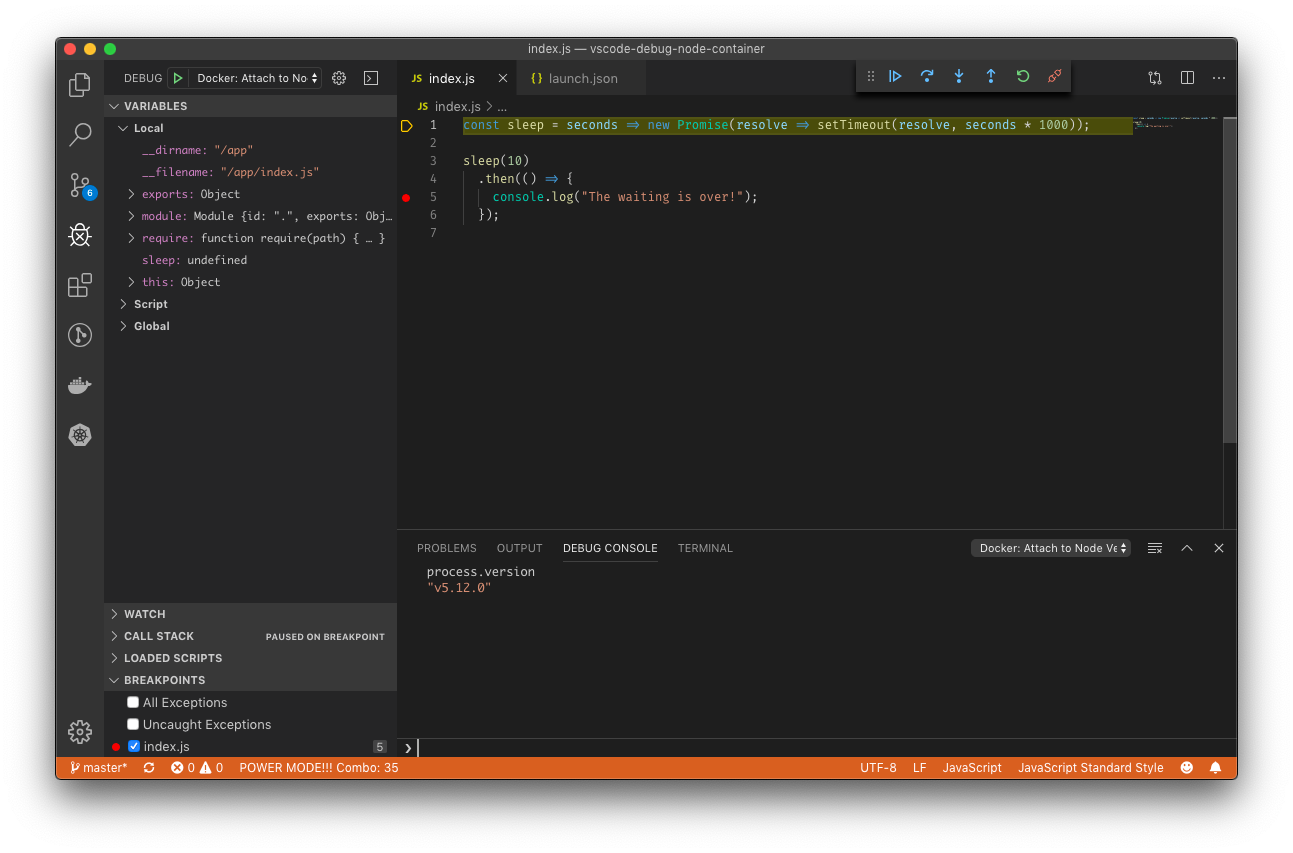Clear the debug console output
The image size is (1293, 853).
pyautogui.click(x=1155, y=548)
